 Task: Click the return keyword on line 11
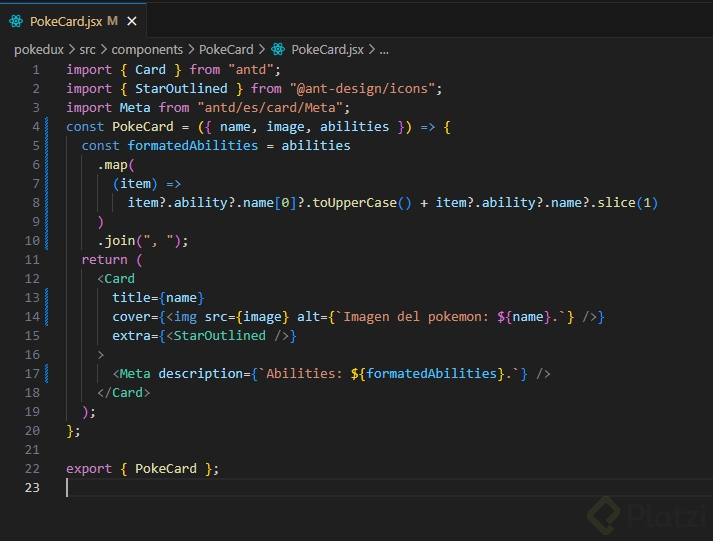104,260
